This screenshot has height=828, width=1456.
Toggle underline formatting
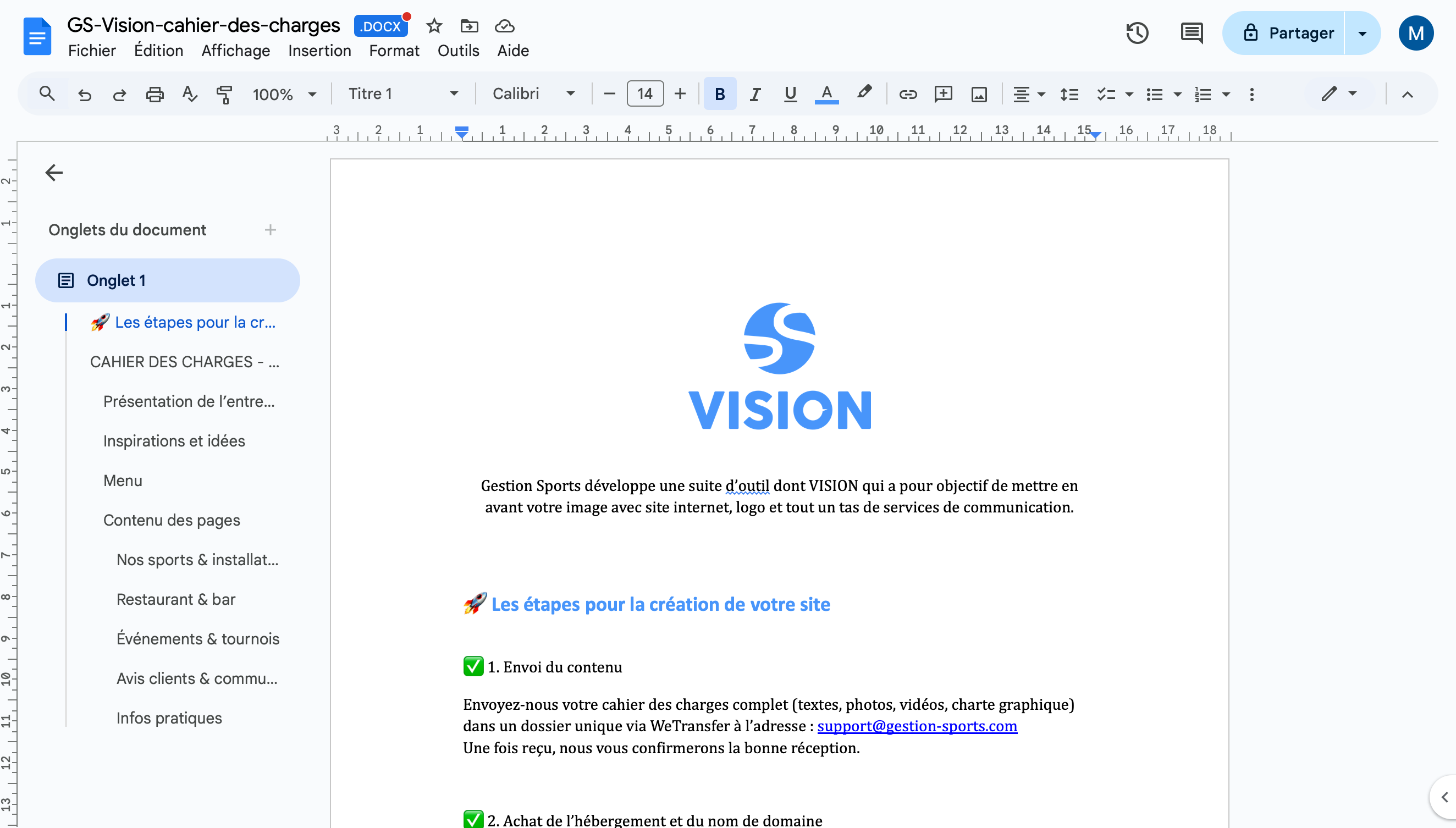(790, 94)
